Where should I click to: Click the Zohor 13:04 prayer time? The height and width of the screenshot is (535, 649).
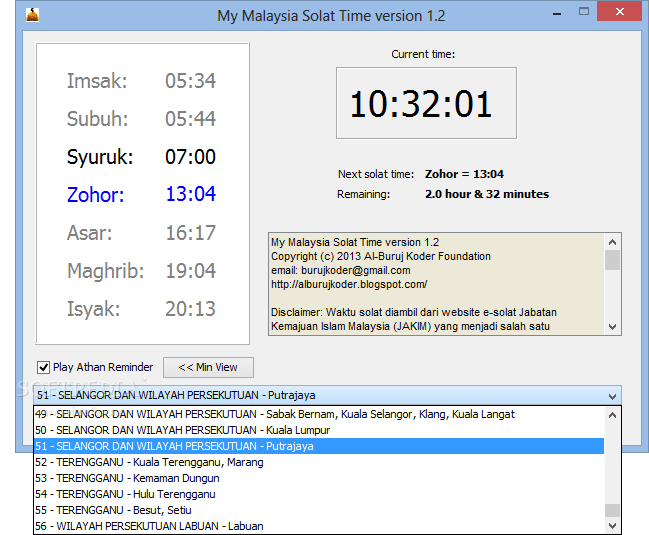(x=142, y=194)
